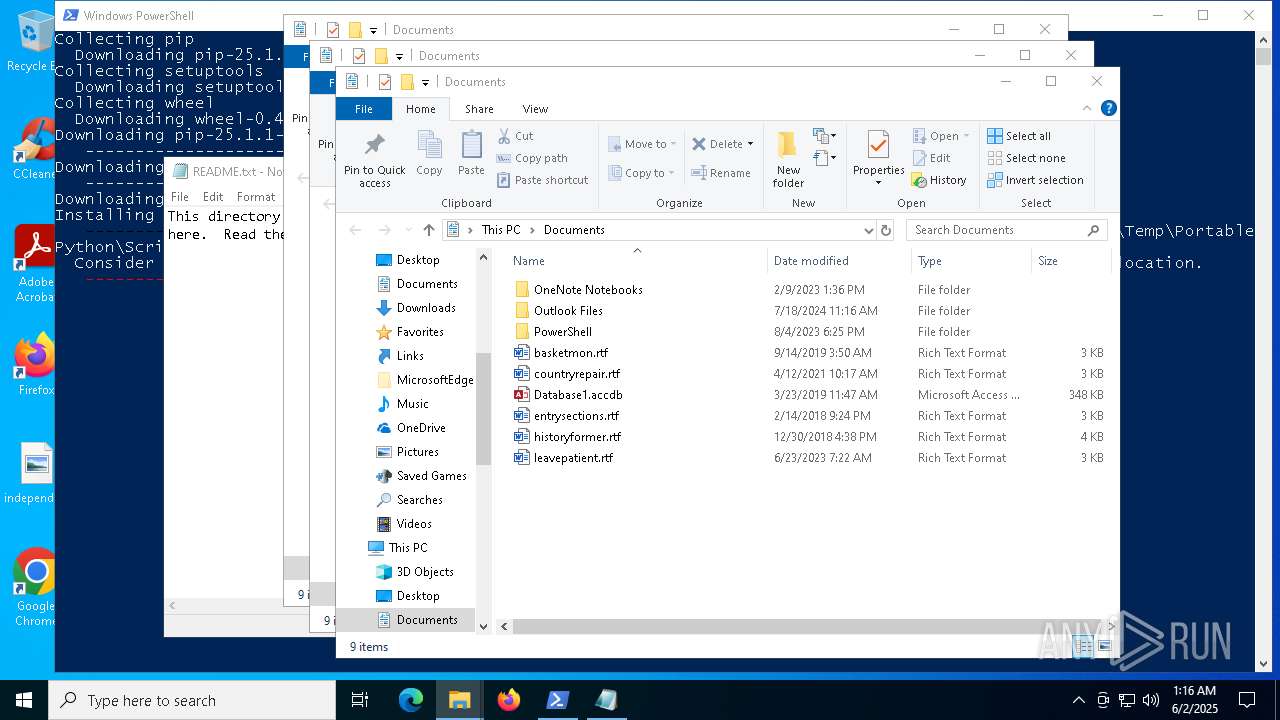The width and height of the screenshot is (1280, 720).
Task: Click the New folder icon
Action: (x=788, y=159)
